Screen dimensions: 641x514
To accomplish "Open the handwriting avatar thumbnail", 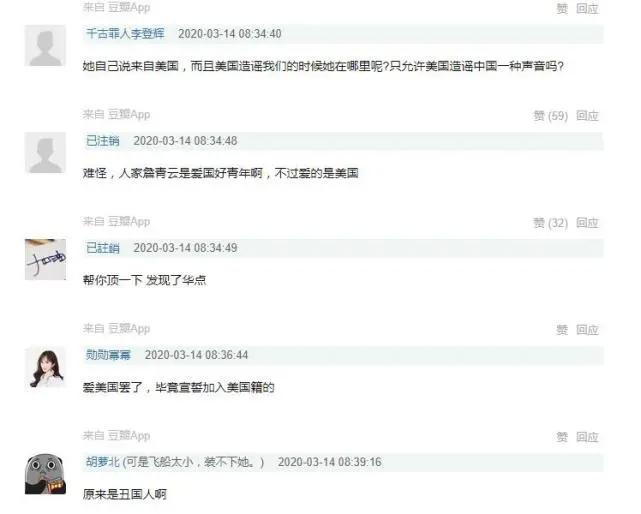I will point(45,260).
